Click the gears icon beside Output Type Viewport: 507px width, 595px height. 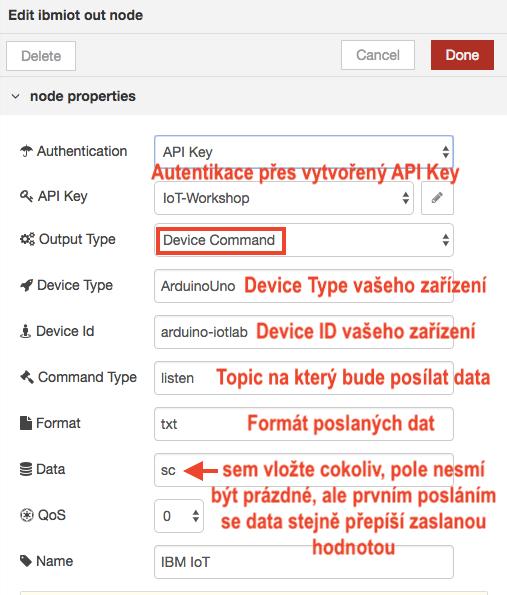pos(27,239)
